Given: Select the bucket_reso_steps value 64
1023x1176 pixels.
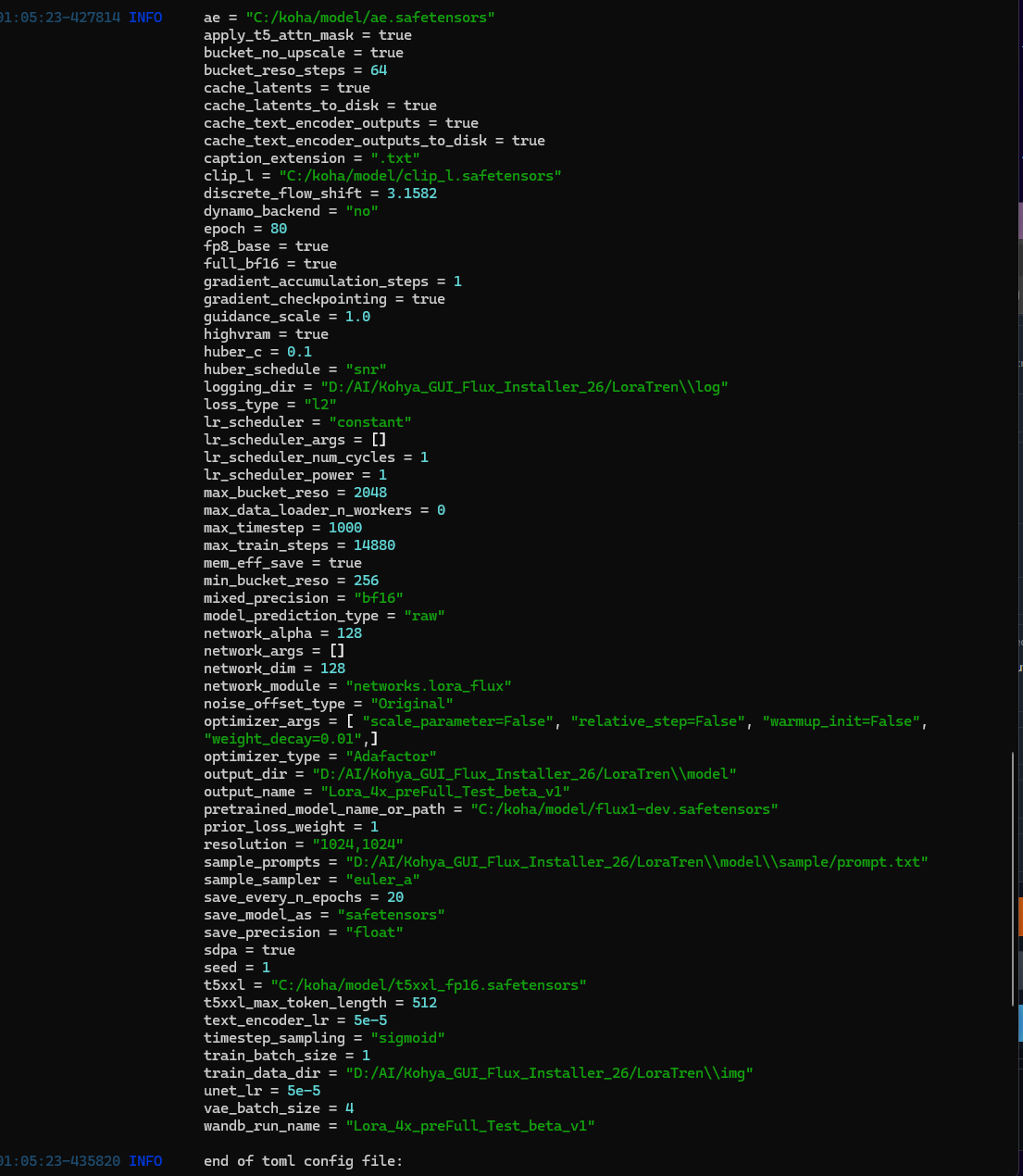Looking at the screenshot, I should pos(379,70).
